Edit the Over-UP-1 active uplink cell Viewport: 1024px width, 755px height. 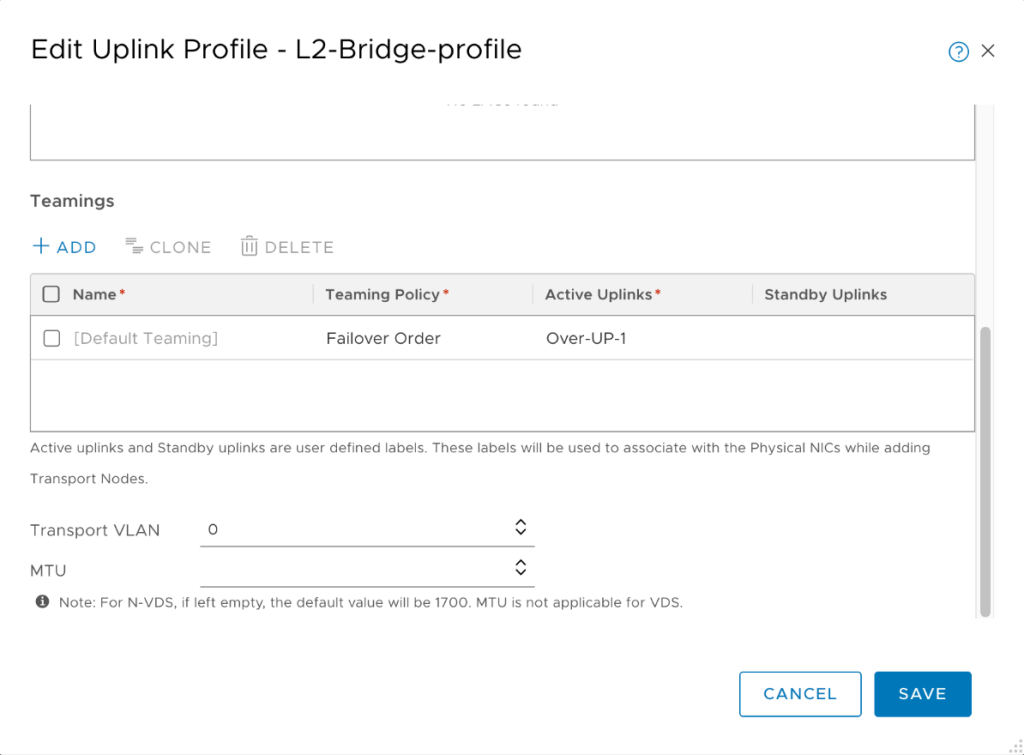(586, 338)
